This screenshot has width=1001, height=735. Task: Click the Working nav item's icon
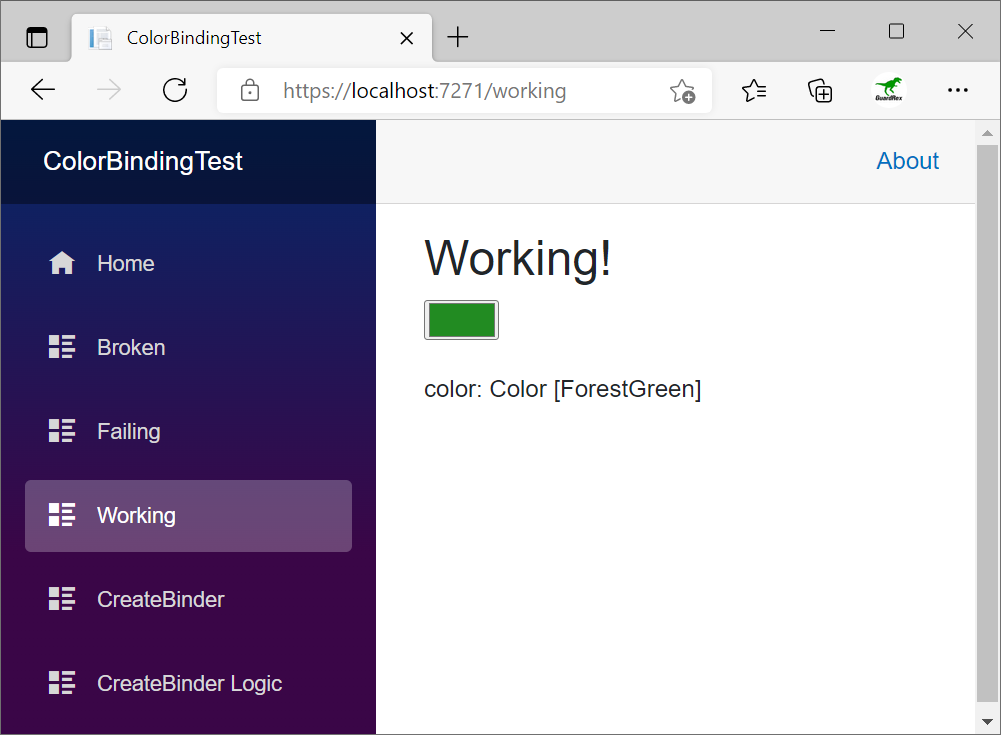coord(61,515)
